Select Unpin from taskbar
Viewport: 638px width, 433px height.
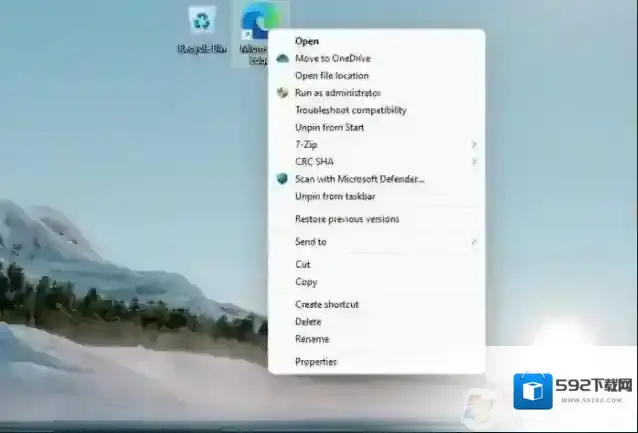click(334, 196)
